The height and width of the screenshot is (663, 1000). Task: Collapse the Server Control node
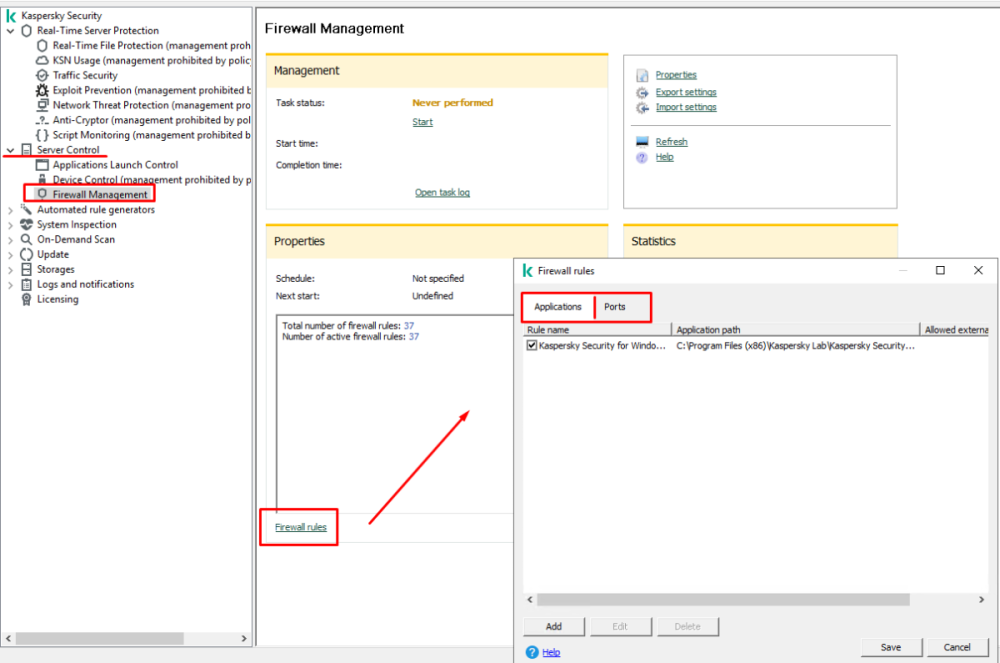10,150
